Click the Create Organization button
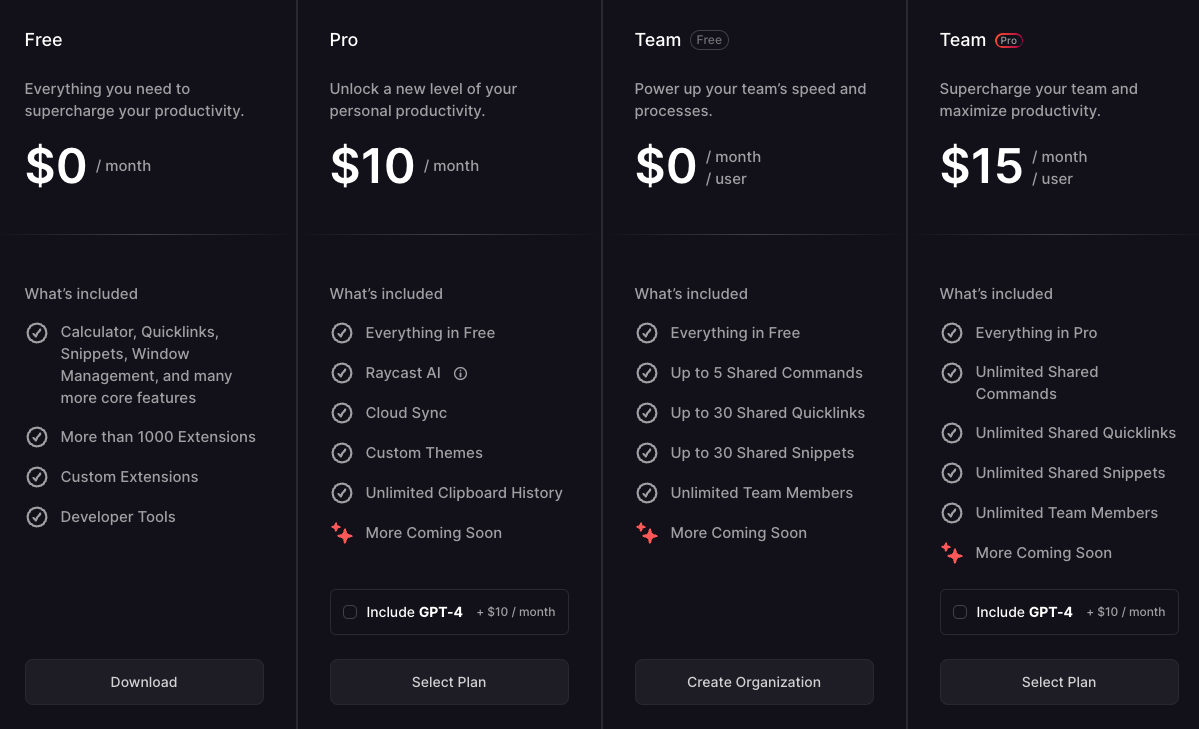 [x=754, y=682]
